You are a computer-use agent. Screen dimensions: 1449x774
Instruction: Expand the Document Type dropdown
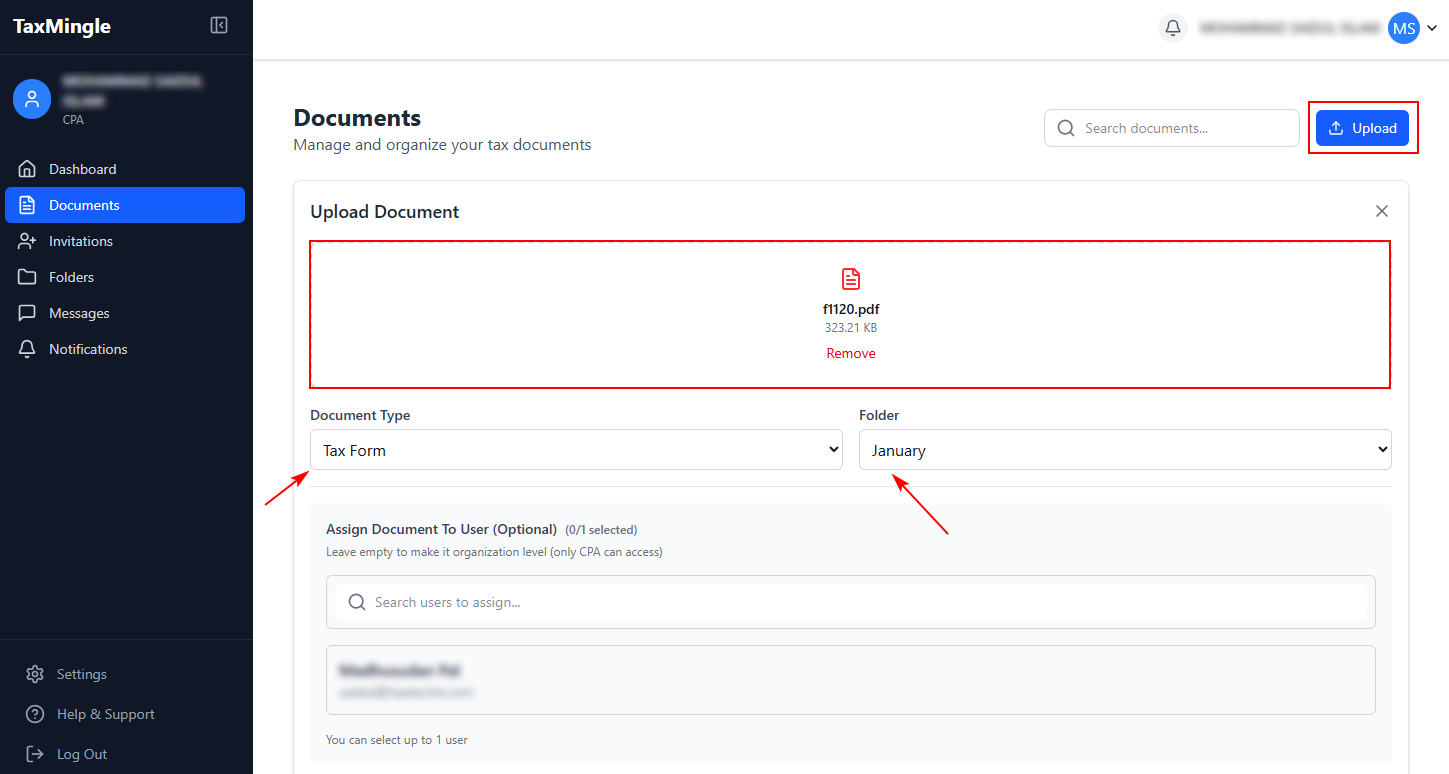[x=576, y=450]
